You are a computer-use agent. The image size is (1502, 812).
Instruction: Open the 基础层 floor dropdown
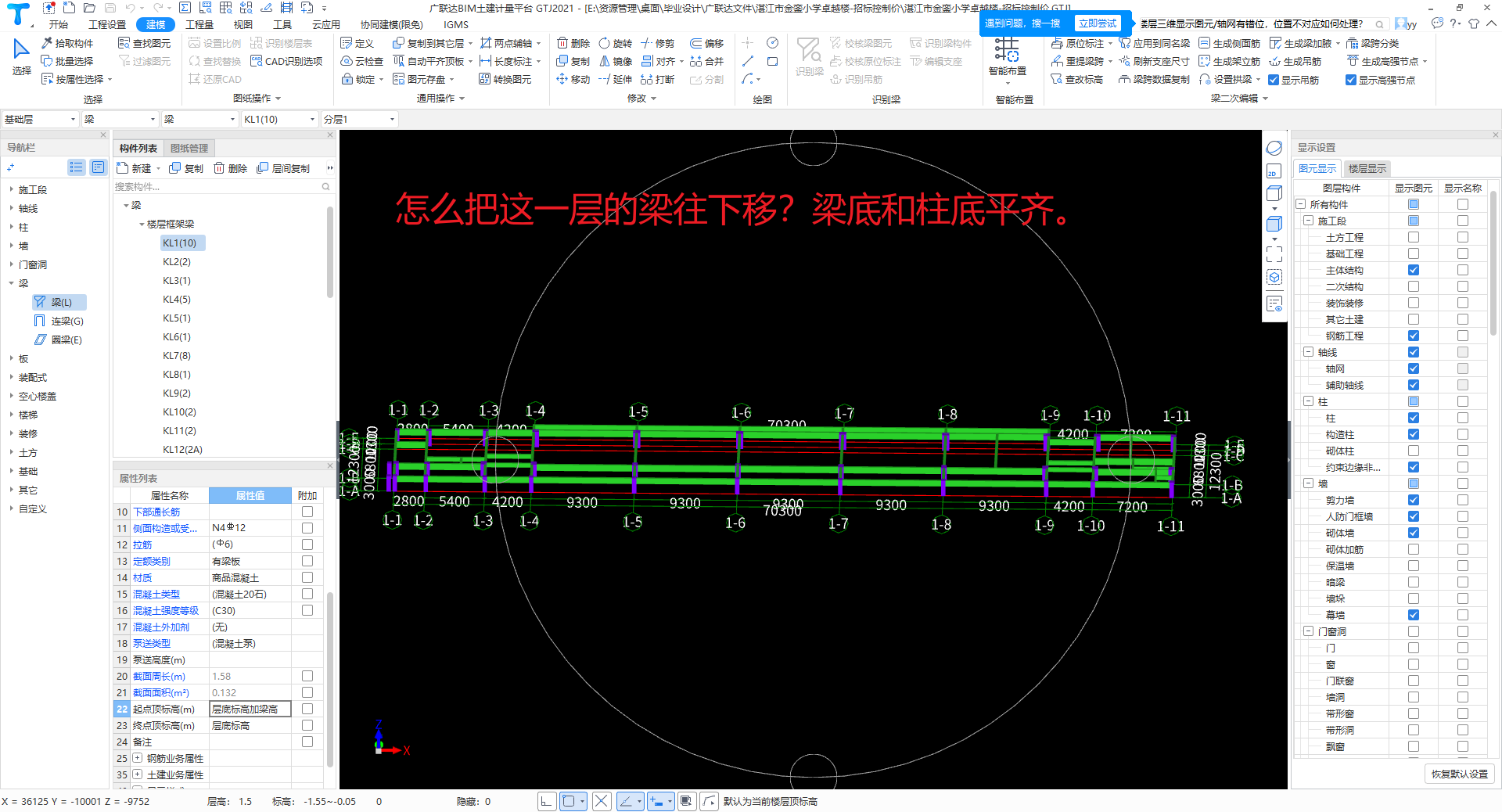(x=40, y=119)
